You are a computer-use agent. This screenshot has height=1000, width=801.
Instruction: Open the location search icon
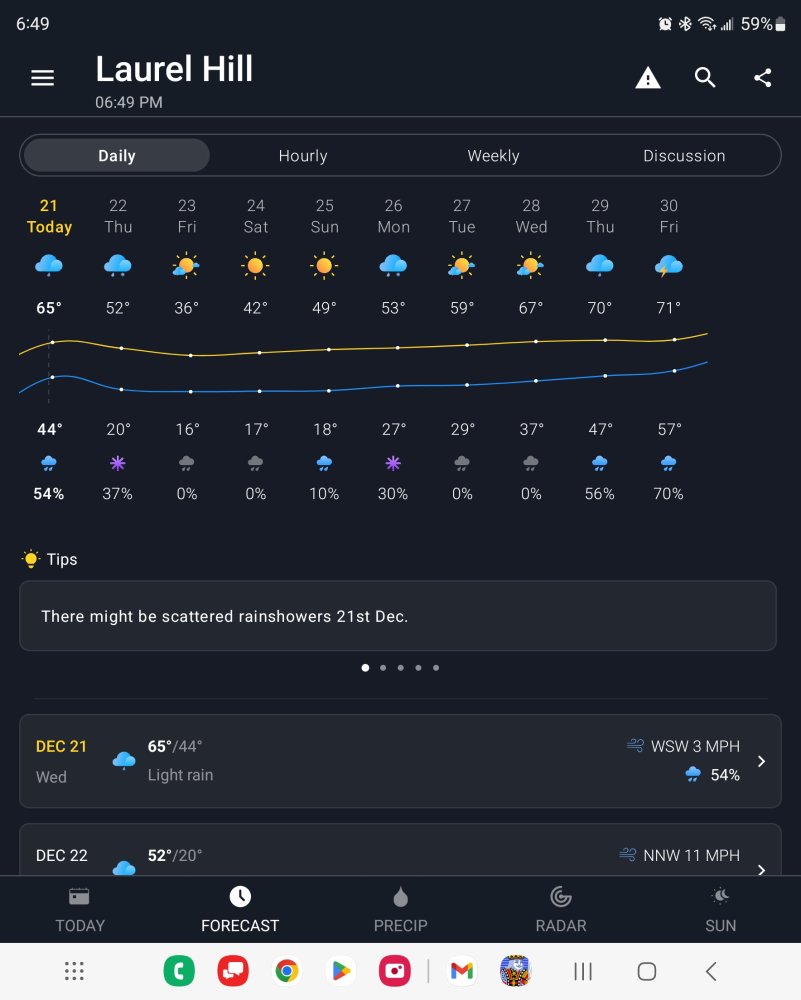click(705, 78)
